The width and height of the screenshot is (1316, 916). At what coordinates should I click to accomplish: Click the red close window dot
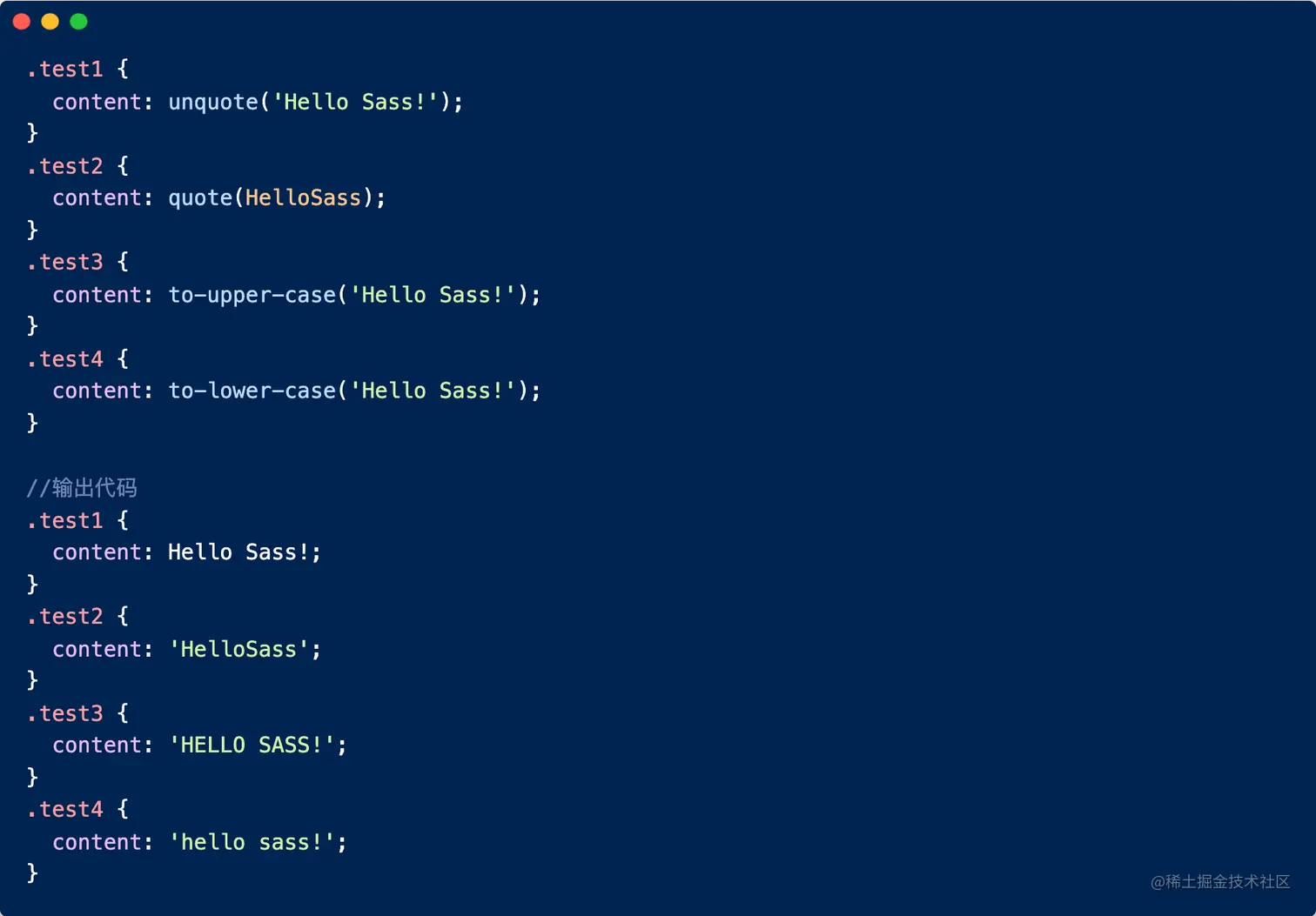click(22, 22)
